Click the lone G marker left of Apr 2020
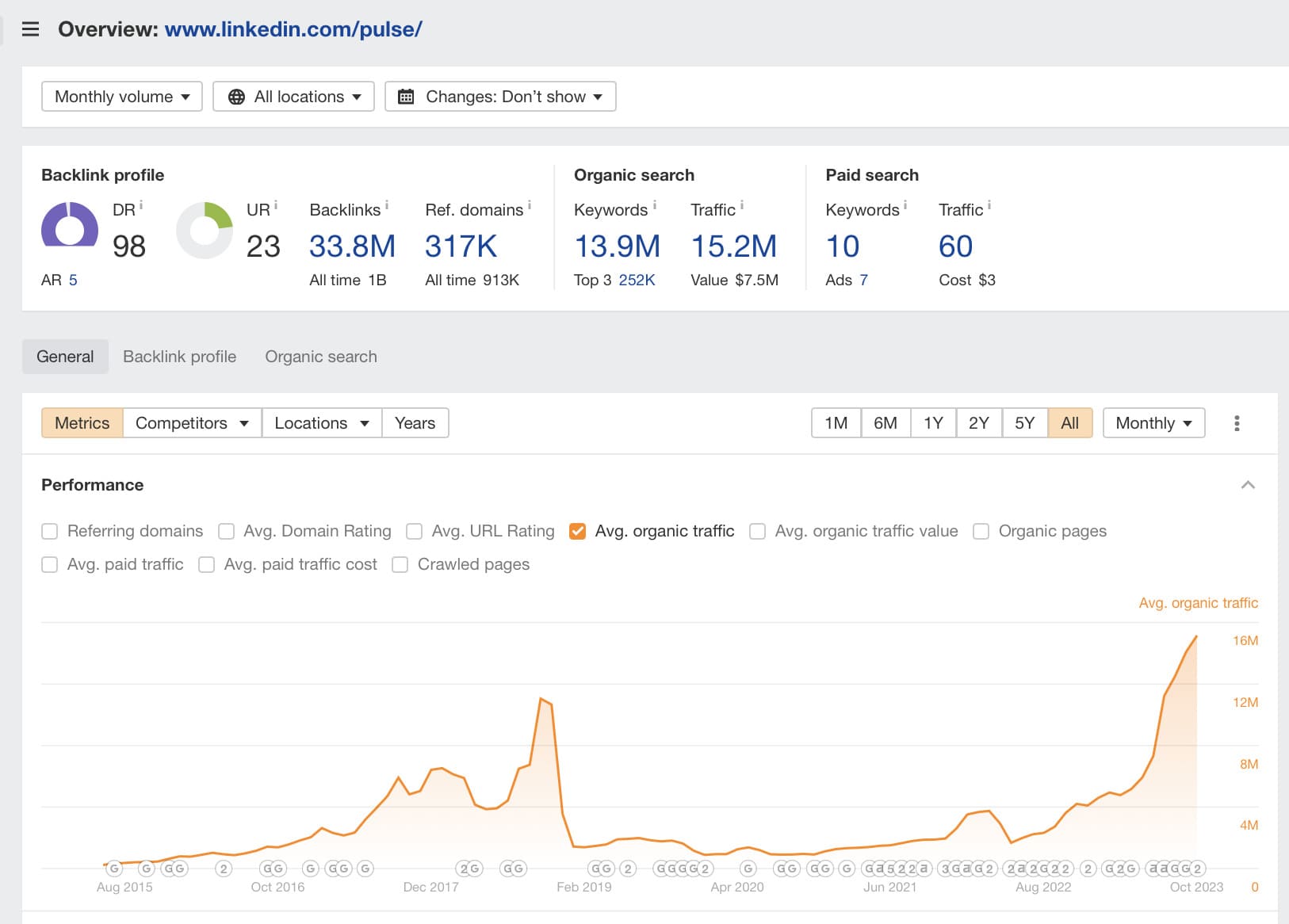This screenshot has width=1289, height=924. (748, 869)
